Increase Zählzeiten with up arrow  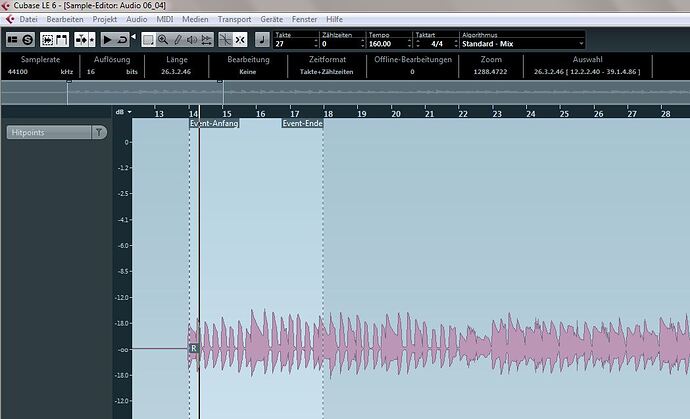(363, 41)
